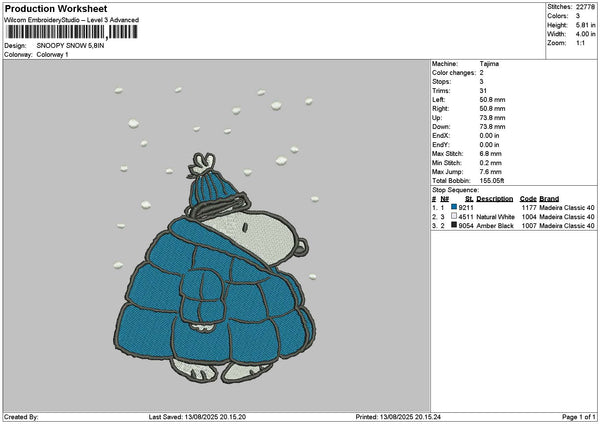The width and height of the screenshot is (600, 424).
Task: Click 'Printed: 13/08/2025 20.15.24' footer text
Action: pyautogui.click(x=398, y=417)
